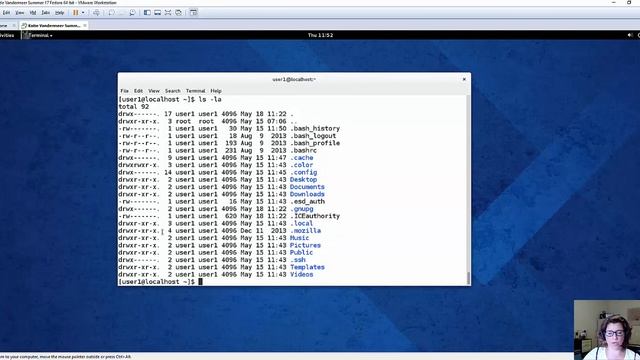Click the terminal vertical scrollbar
The height and width of the screenshot is (360, 640).
point(468,190)
